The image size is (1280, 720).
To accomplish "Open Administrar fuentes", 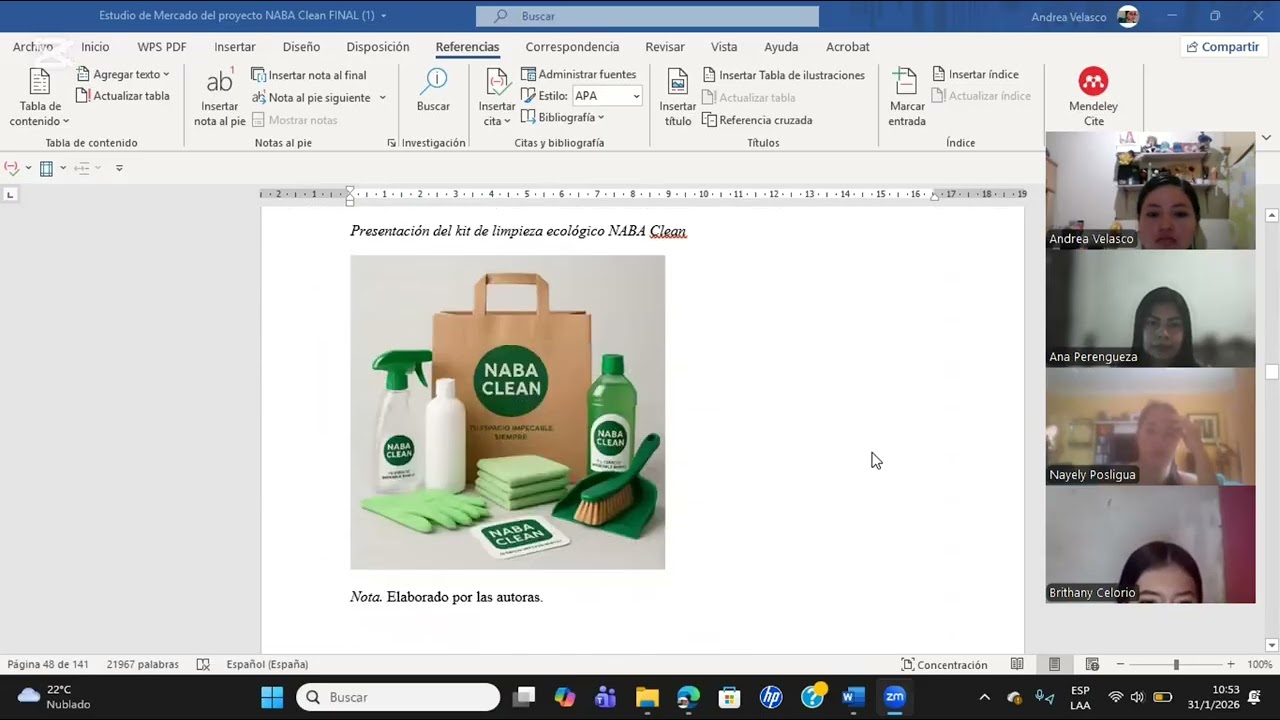I will (578, 74).
